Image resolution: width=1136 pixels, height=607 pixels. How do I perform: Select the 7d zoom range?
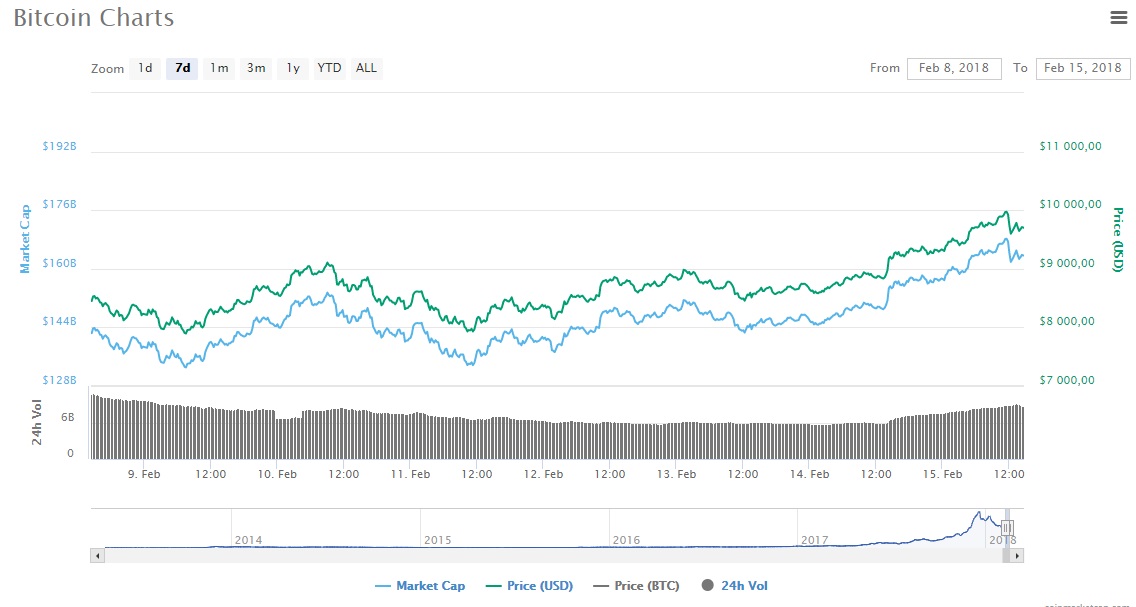tap(181, 68)
